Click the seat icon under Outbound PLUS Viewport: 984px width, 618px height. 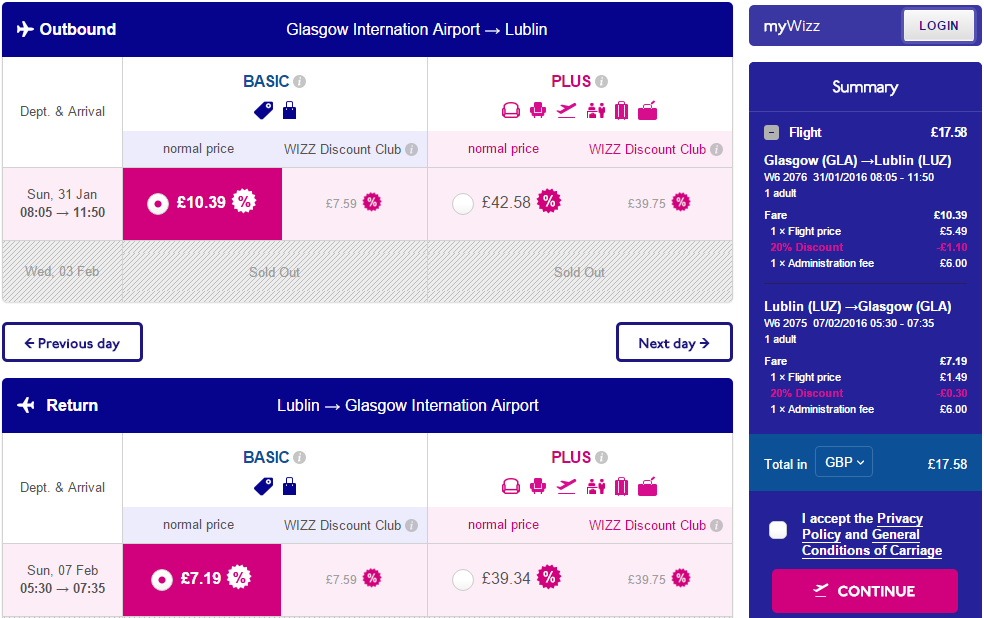pos(538,110)
